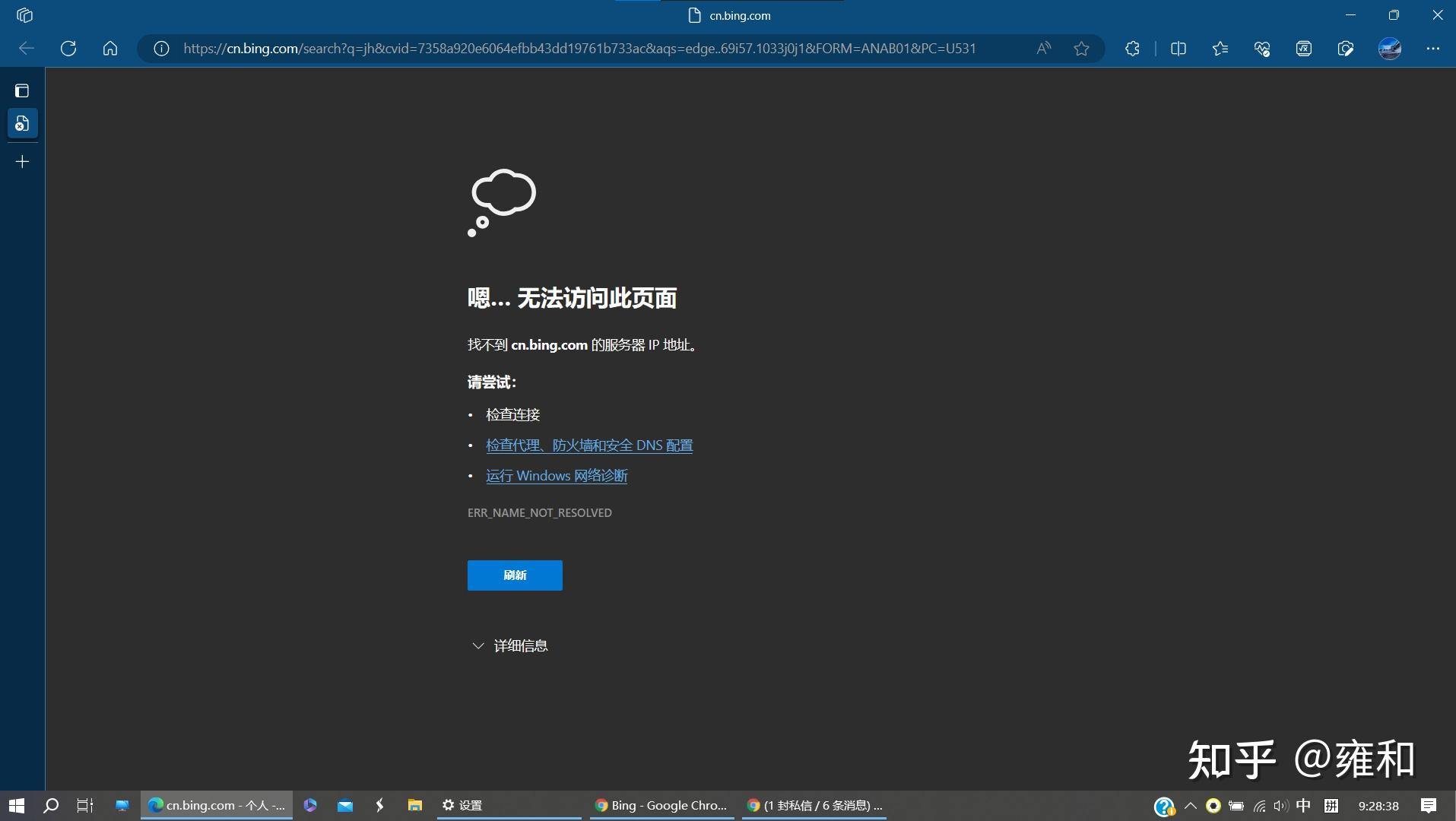1456x821 pixels.
Task: Open the Favorites list
Action: [1220, 49]
